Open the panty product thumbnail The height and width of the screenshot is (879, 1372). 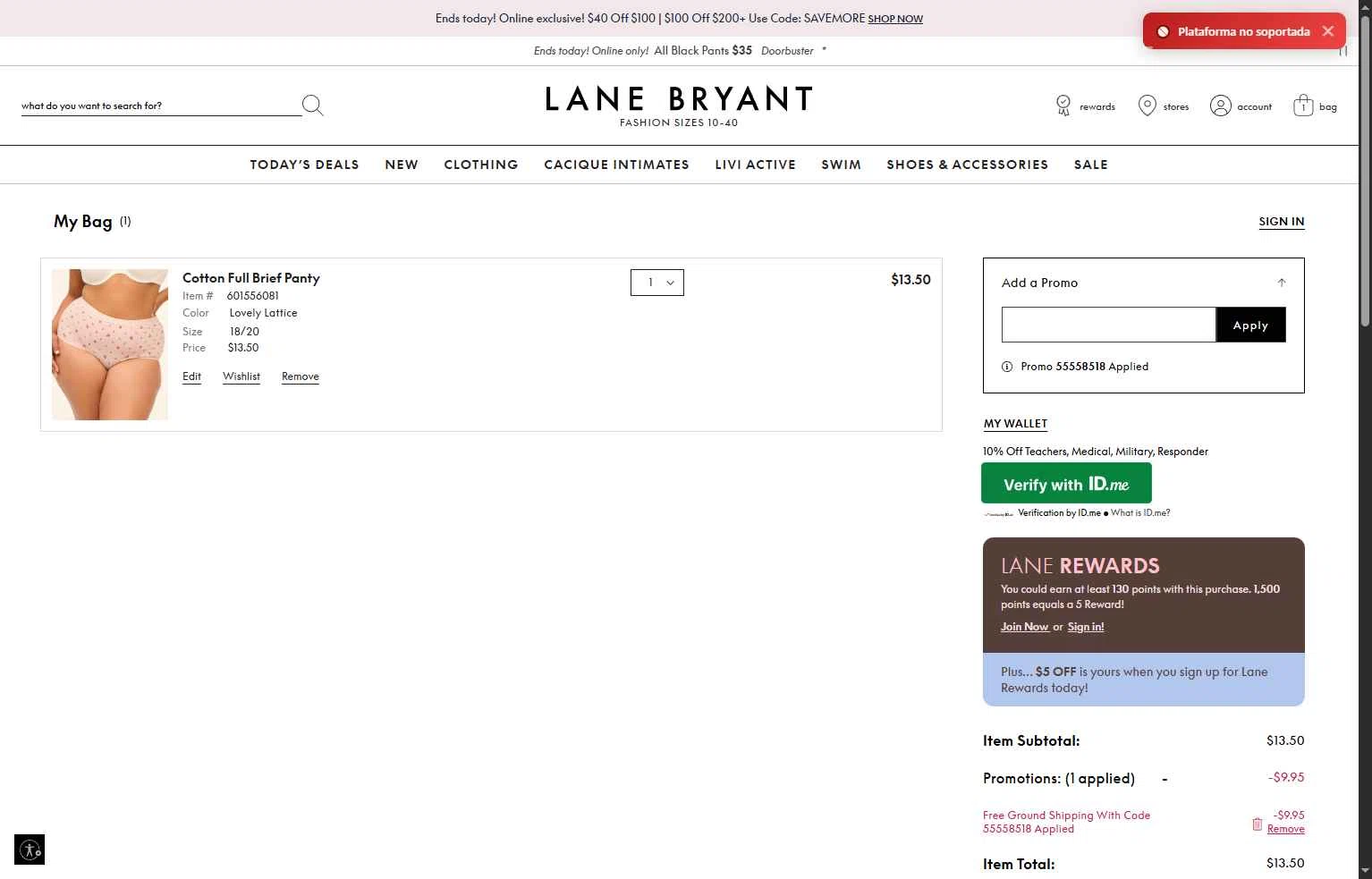click(x=110, y=344)
